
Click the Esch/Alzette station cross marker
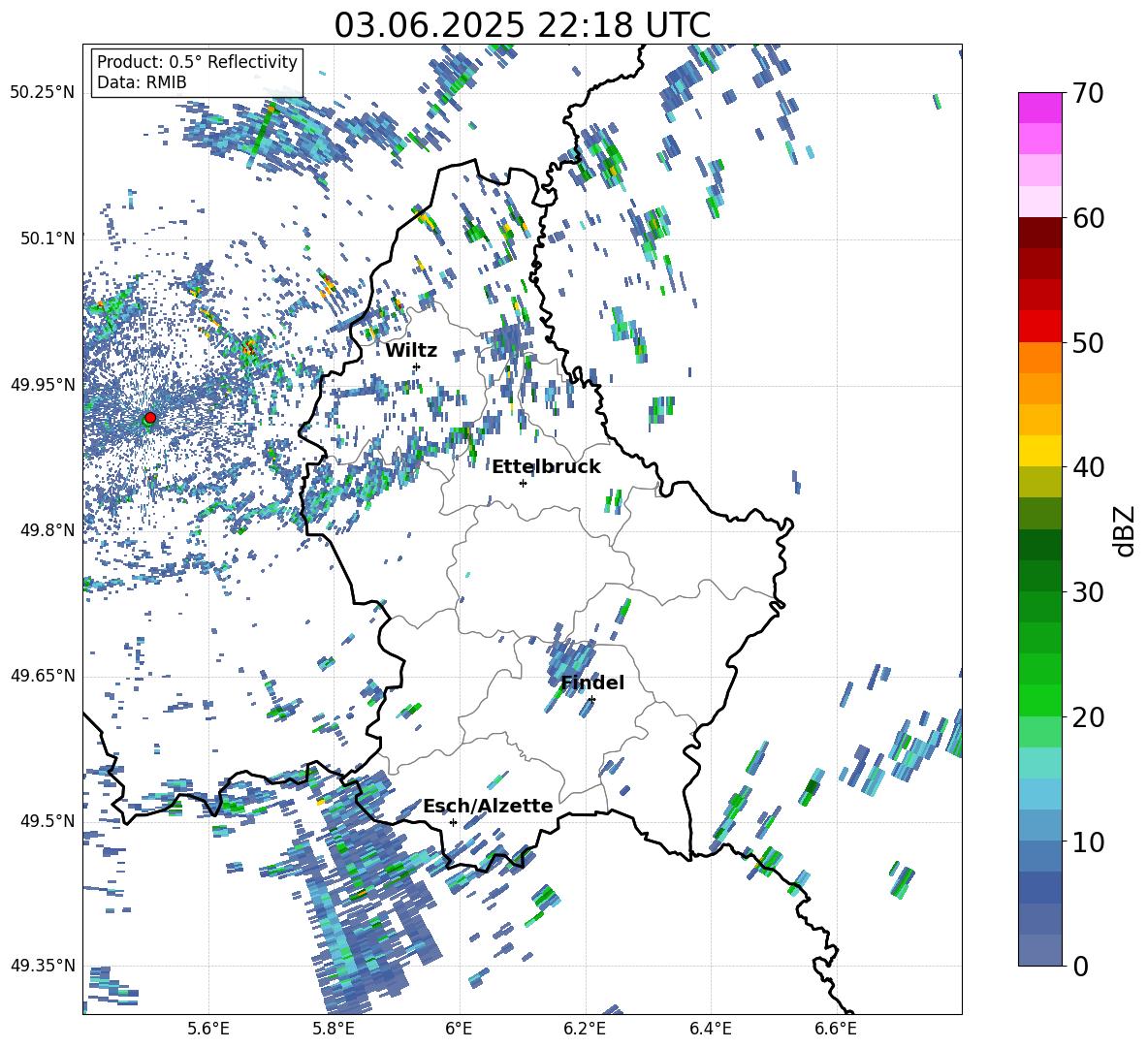(x=453, y=822)
